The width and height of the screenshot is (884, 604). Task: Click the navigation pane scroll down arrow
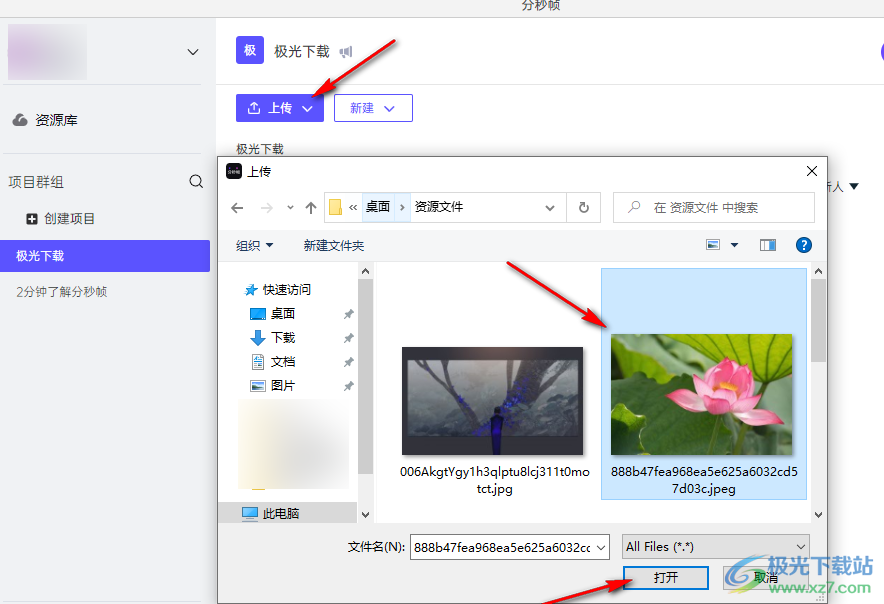pos(365,514)
